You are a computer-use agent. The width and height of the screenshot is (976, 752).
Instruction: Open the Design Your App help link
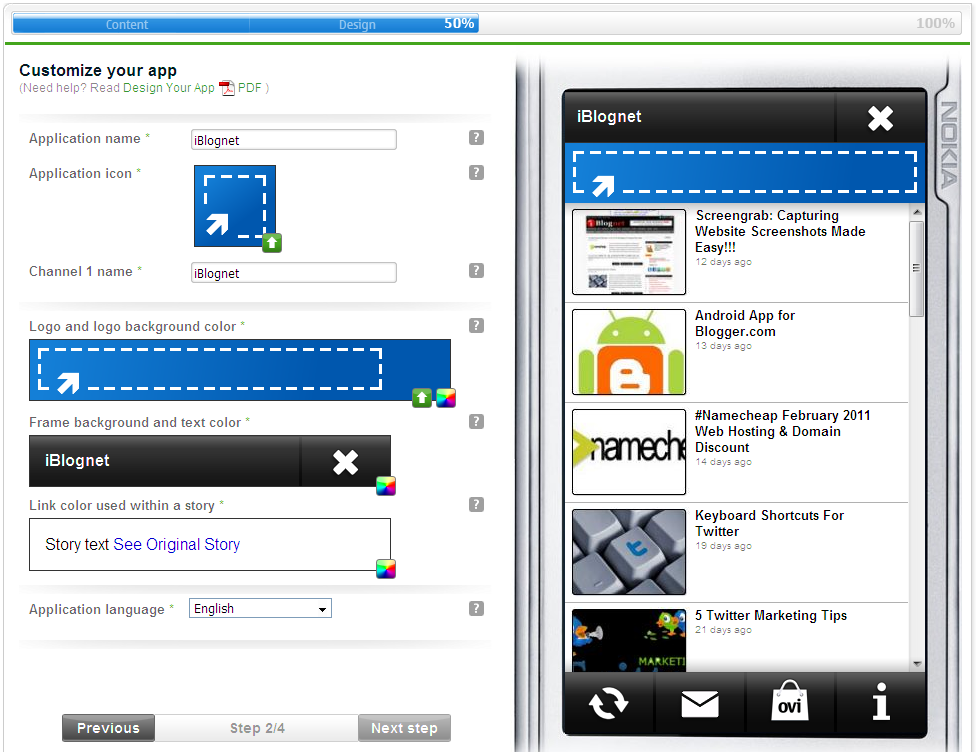[x=169, y=88]
